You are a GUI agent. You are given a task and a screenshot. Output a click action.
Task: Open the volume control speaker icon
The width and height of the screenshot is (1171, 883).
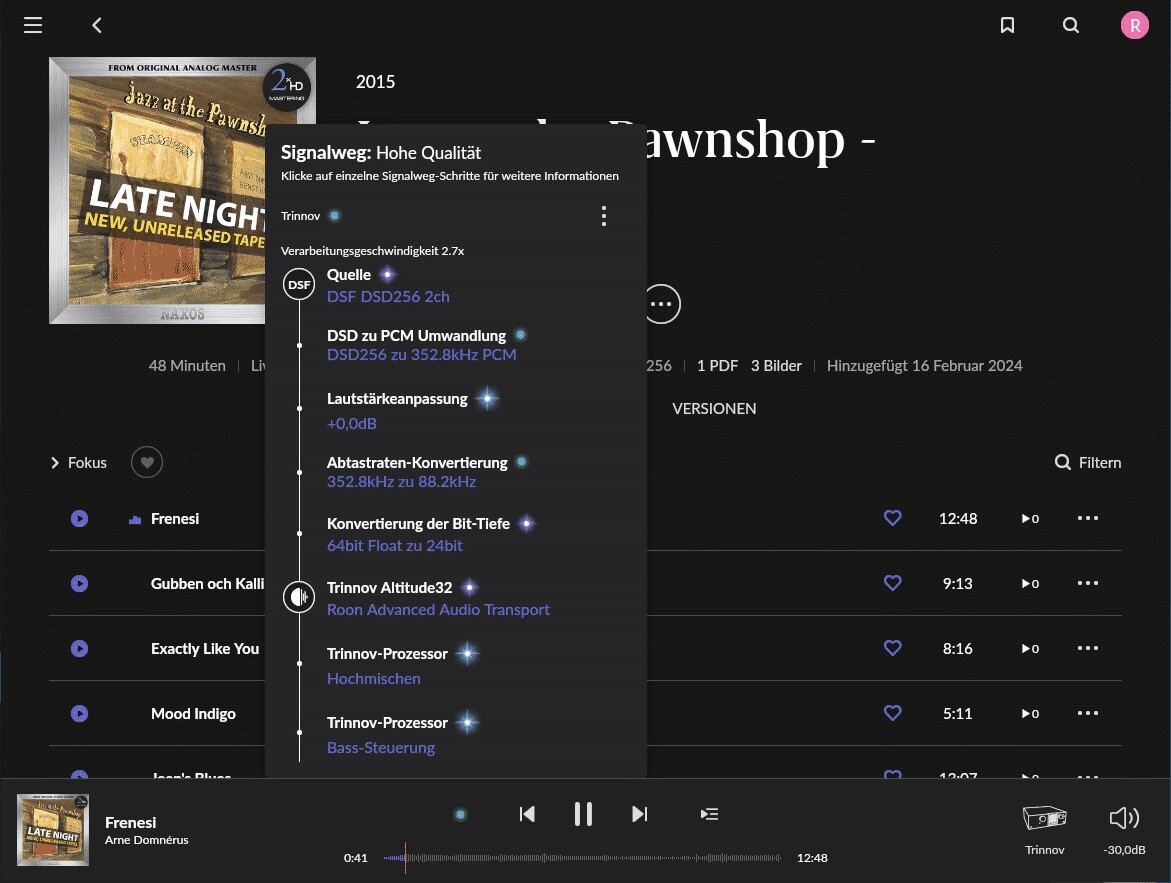coord(1124,818)
